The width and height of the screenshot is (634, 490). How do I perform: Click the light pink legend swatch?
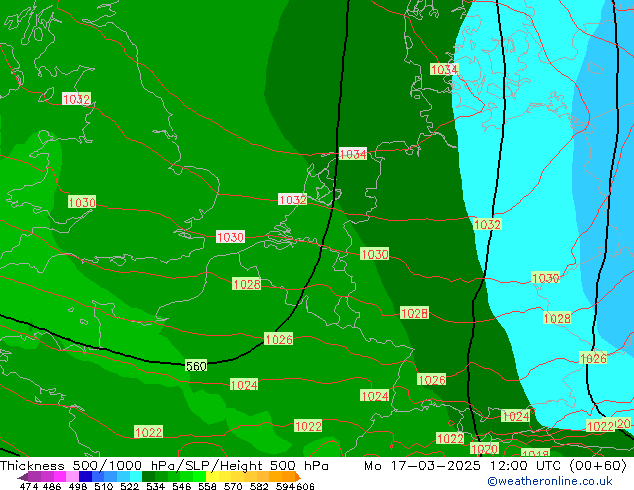tap(72, 477)
